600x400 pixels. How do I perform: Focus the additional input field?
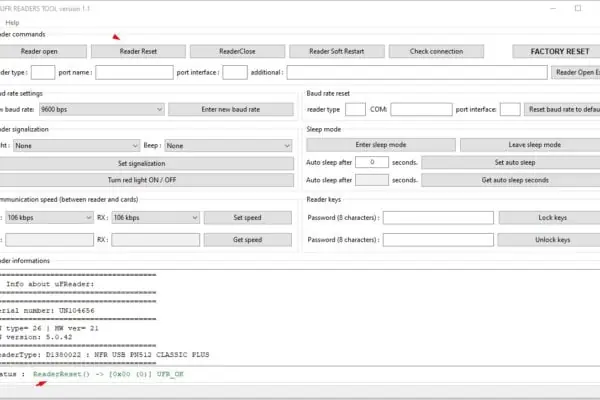coord(417,72)
